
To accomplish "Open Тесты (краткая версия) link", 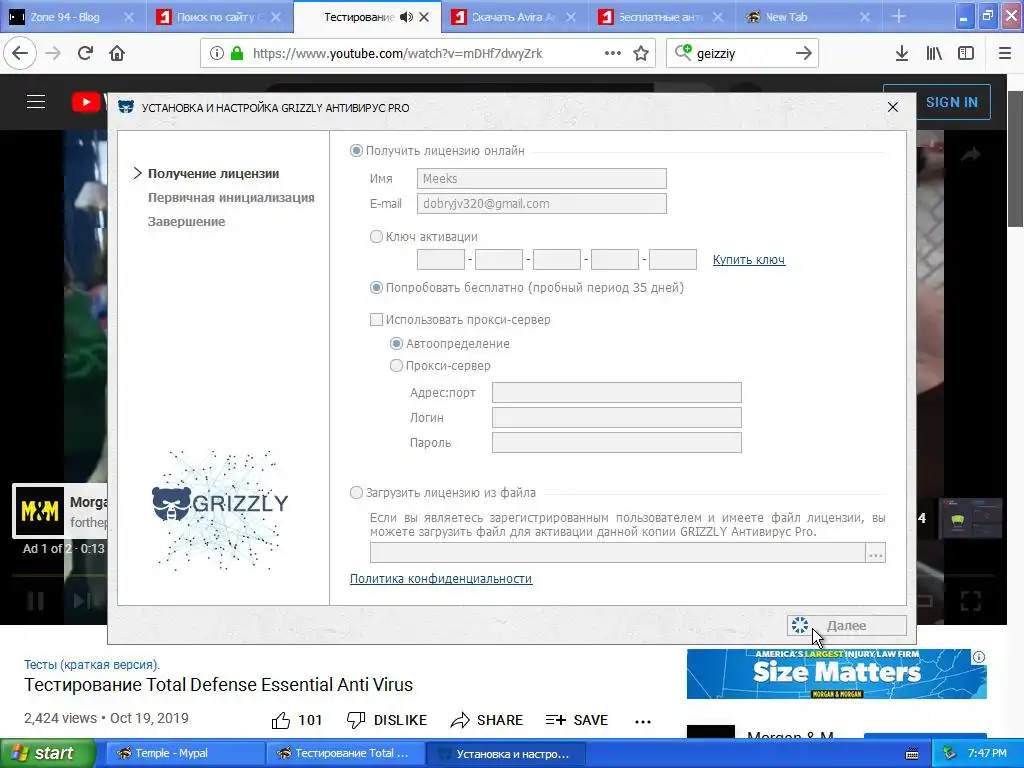I will pyautogui.click(x=92, y=665).
